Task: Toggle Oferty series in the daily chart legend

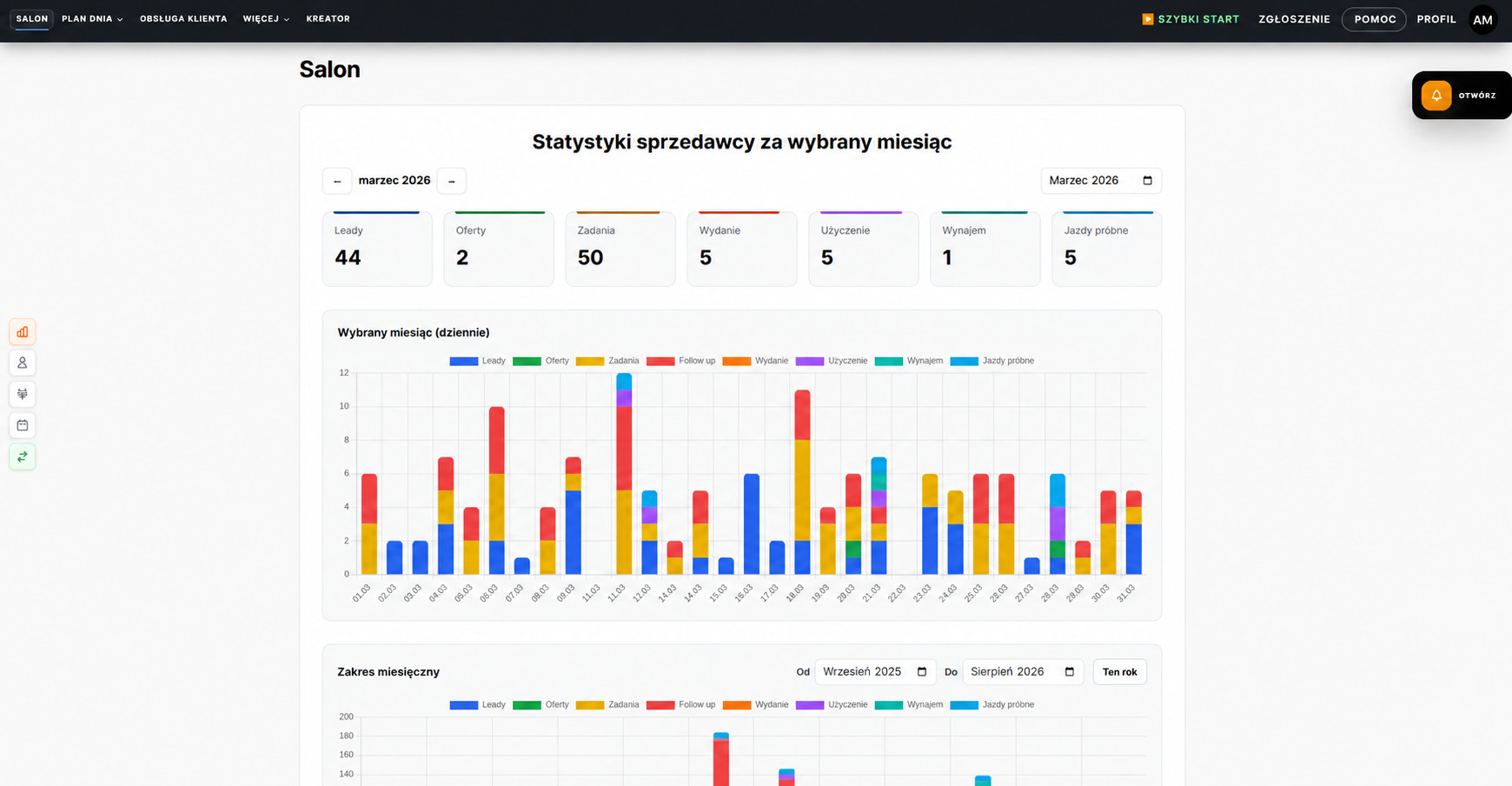Action: [540, 361]
